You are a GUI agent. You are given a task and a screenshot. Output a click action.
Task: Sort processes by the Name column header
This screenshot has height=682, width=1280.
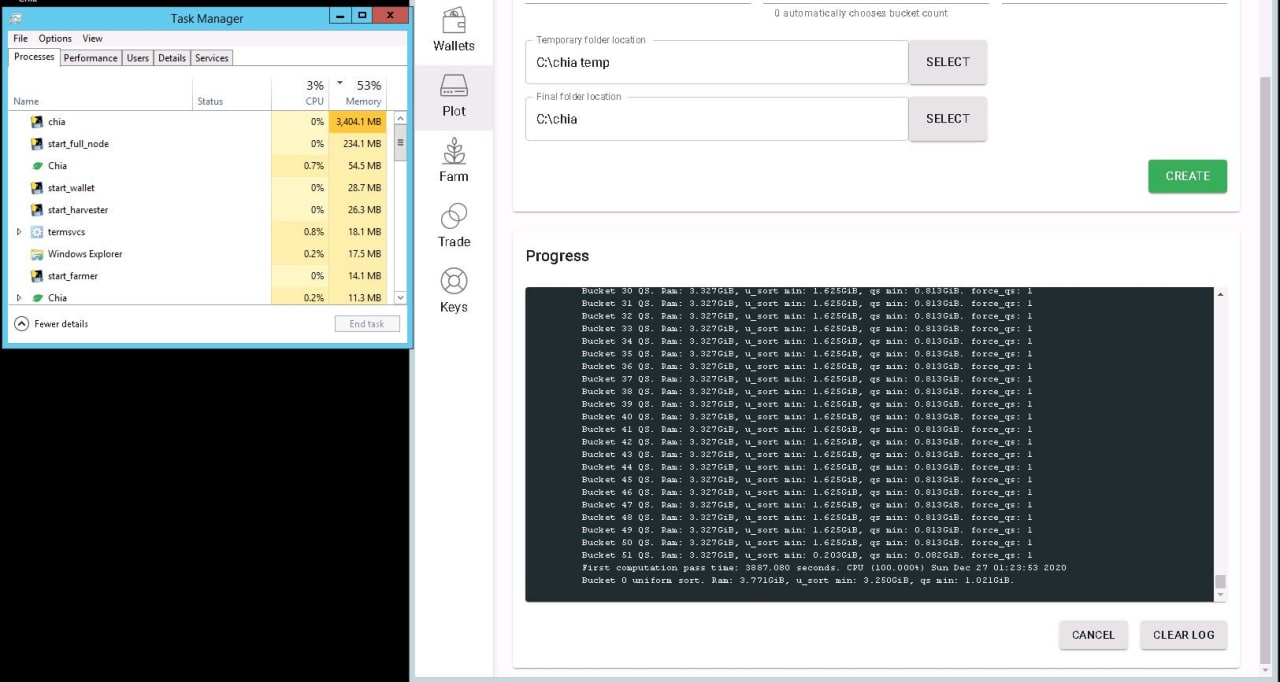point(26,101)
